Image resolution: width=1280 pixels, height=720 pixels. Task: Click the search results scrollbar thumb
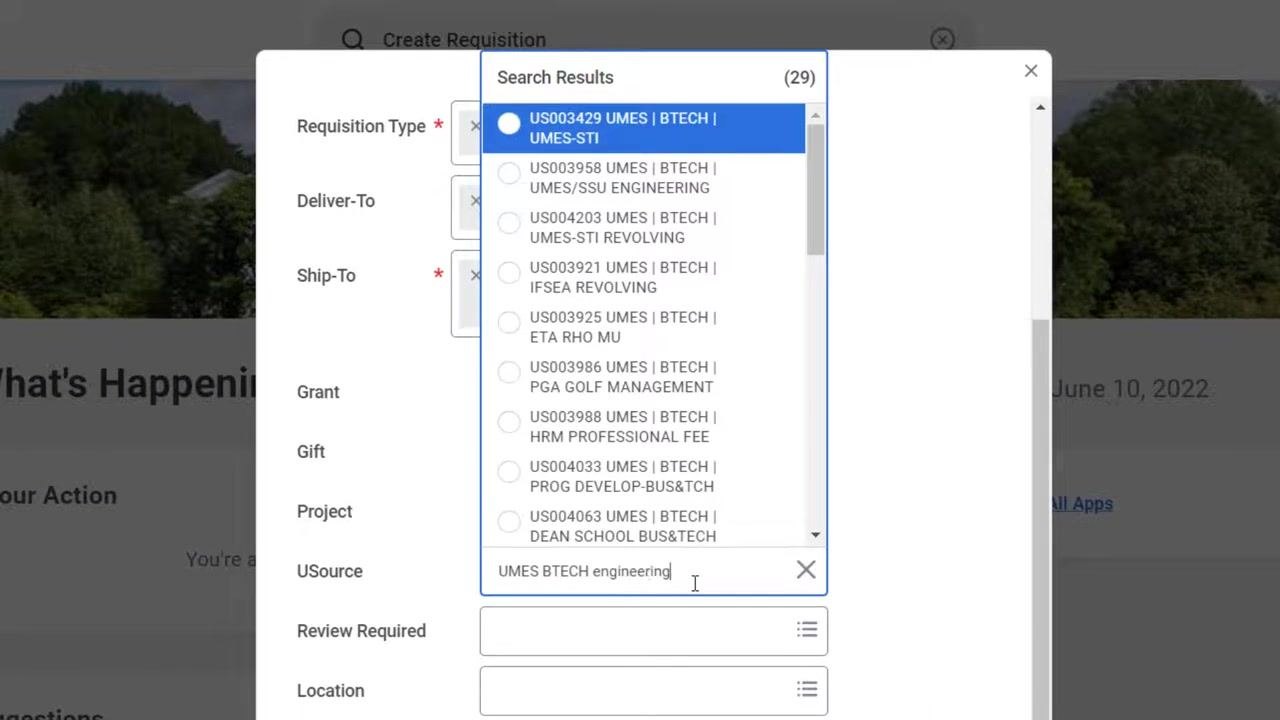coord(816,190)
